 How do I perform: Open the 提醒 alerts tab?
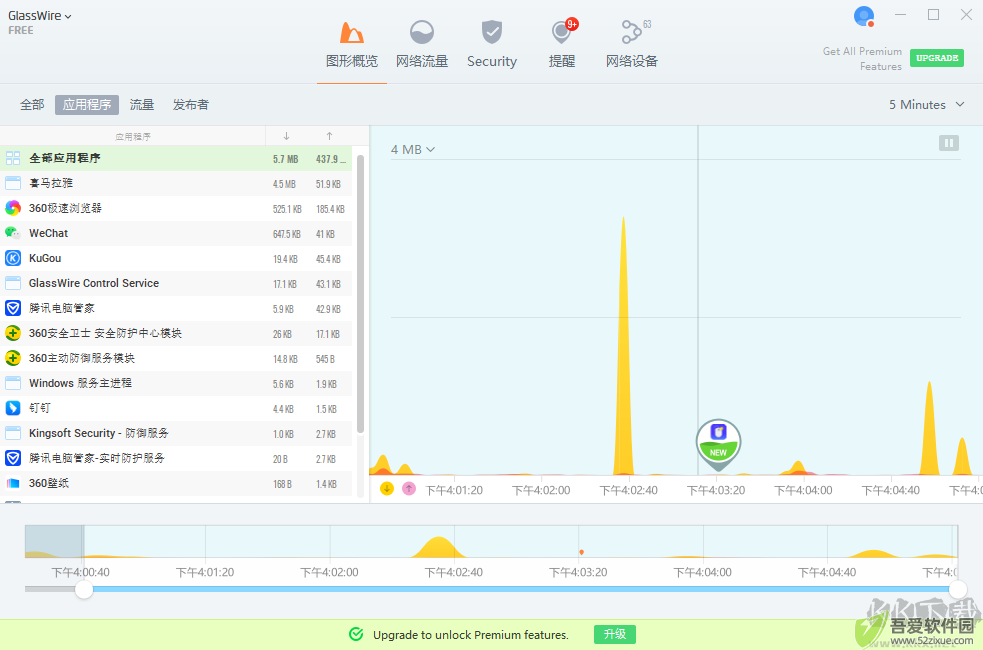point(562,45)
